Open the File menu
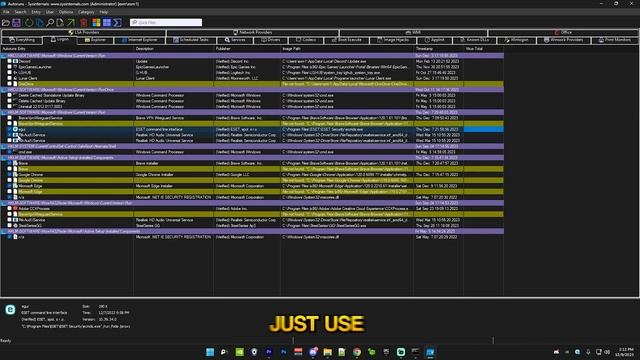 click(6, 12)
